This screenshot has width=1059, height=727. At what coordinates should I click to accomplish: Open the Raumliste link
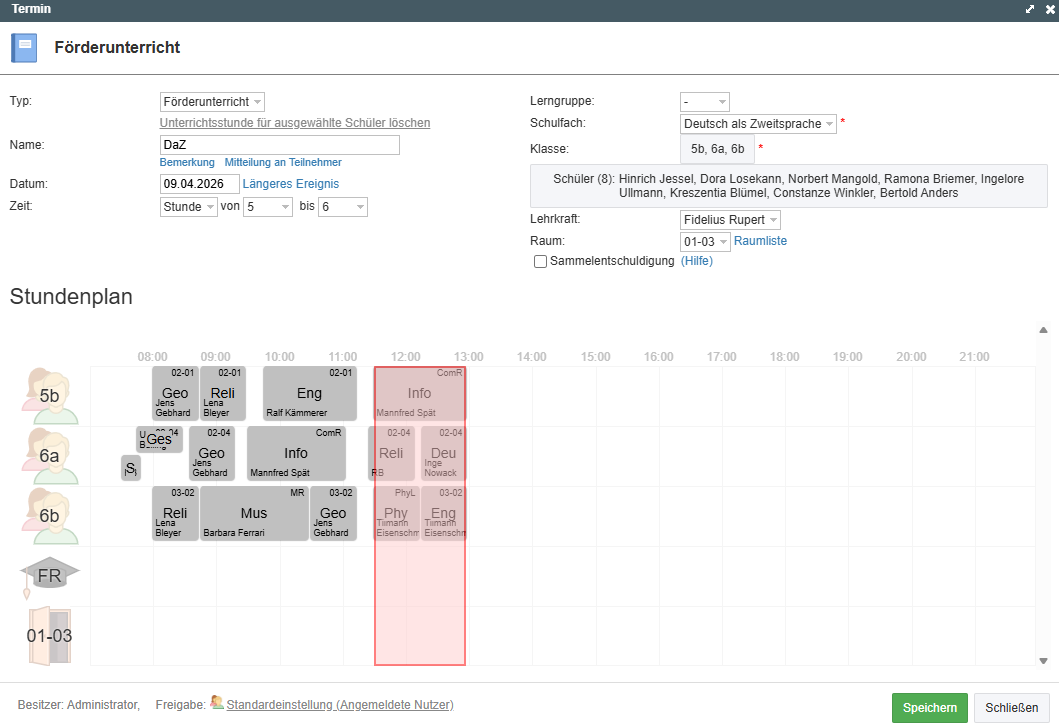coord(760,241)
